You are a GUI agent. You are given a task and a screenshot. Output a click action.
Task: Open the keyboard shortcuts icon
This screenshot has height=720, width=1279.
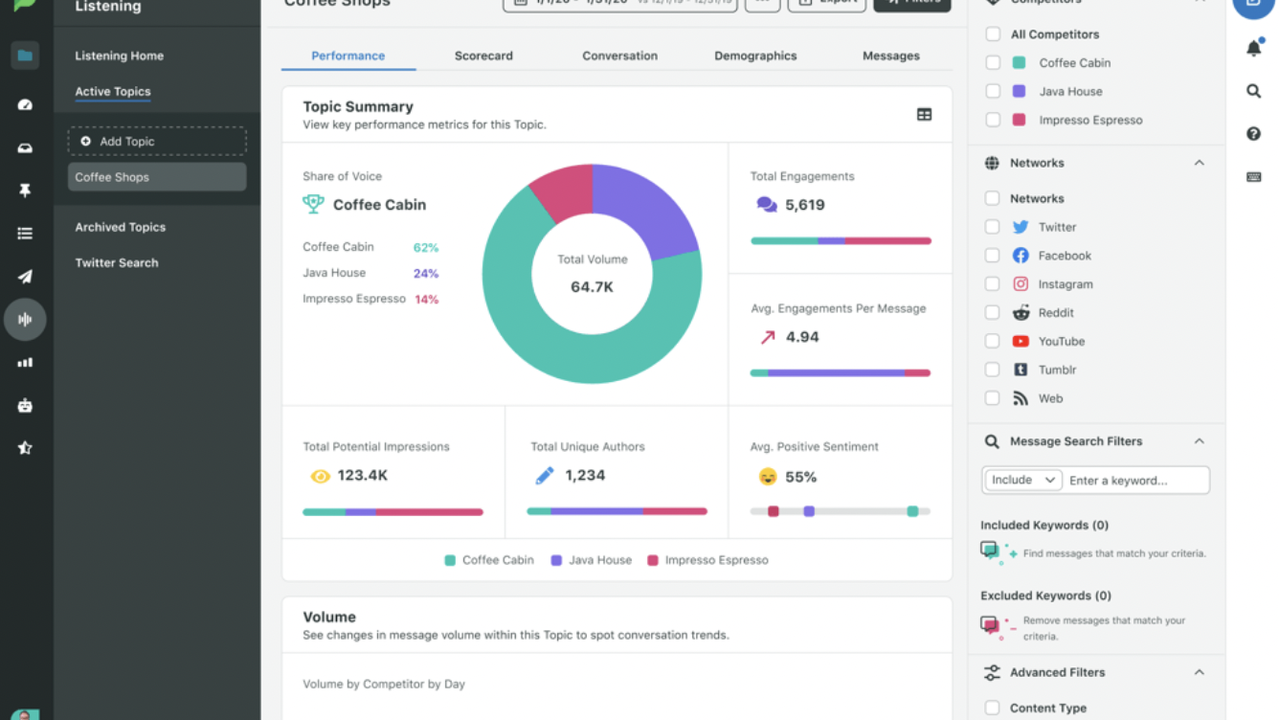click(x=1253, y=177)
